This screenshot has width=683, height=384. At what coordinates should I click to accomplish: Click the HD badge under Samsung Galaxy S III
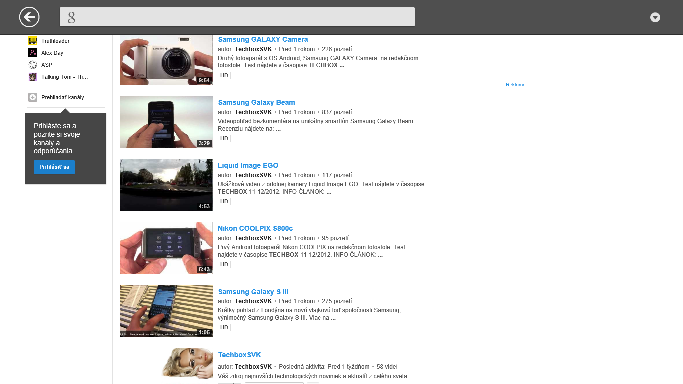tap(224, 327)
